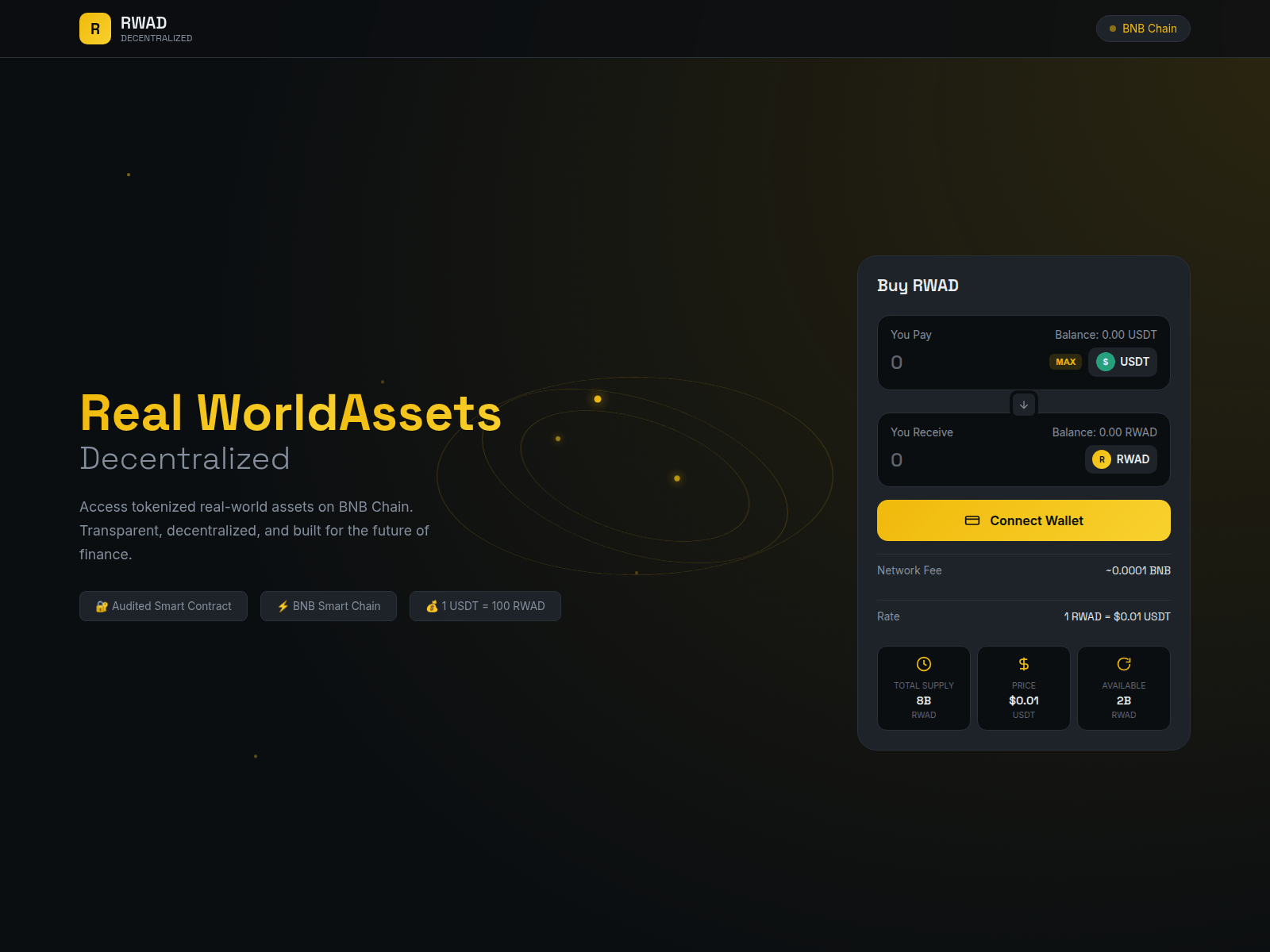Image resolution: width=1270 pixels, height=952 pixels.
Task: Click the Network Fee label
Action: [x=910, y=570]
